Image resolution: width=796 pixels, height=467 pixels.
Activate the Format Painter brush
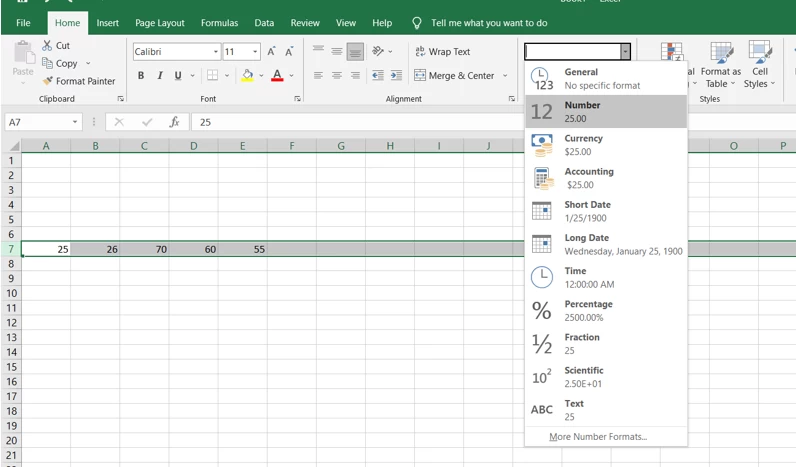point(48,81)
